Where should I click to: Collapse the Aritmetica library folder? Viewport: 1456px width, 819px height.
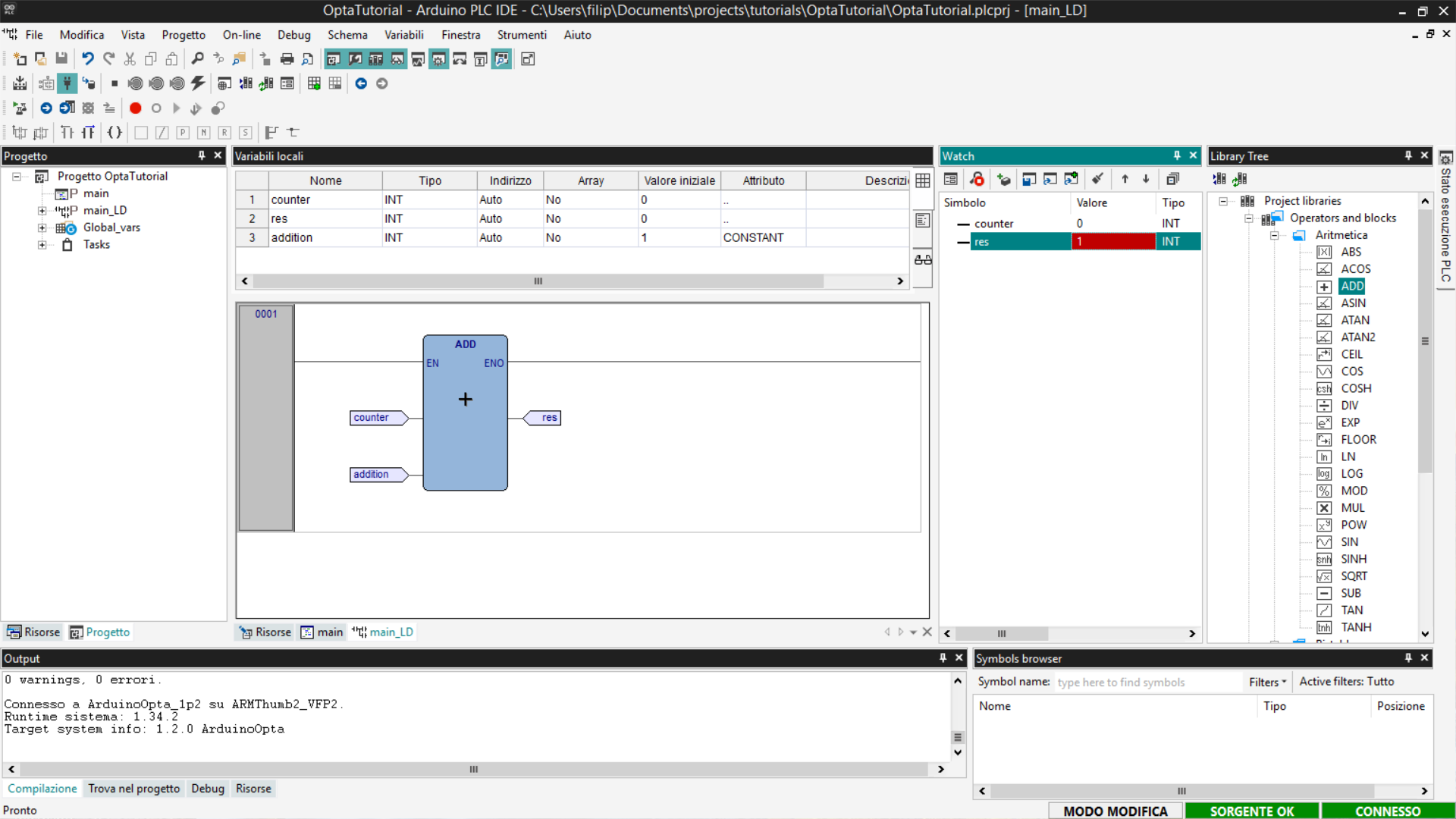(1275, 235)
